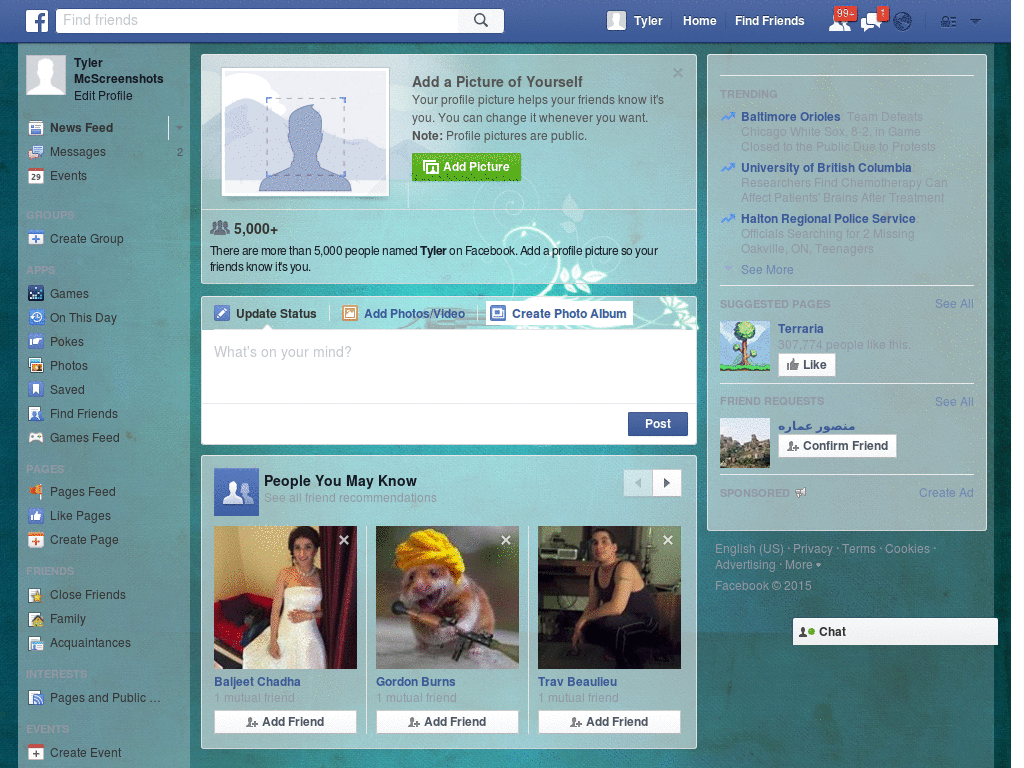Click Edit Profile link
The width and height of the screenshot is (1024, 768).
(103, 96)
